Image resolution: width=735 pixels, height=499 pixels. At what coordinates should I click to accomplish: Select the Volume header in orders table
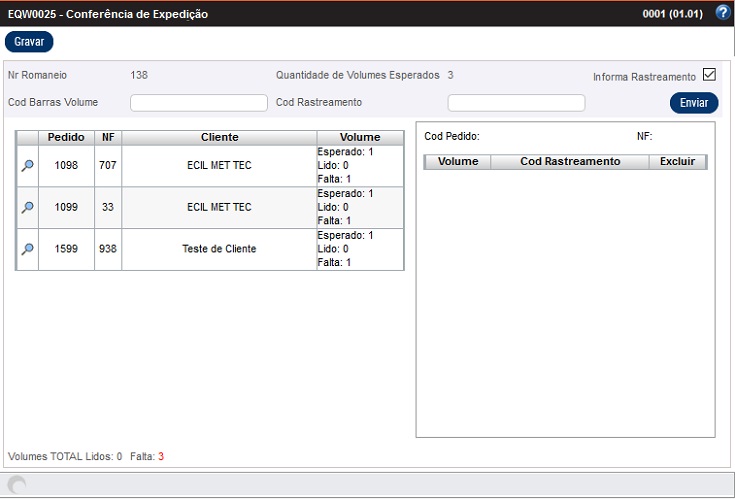click(360, 137)
